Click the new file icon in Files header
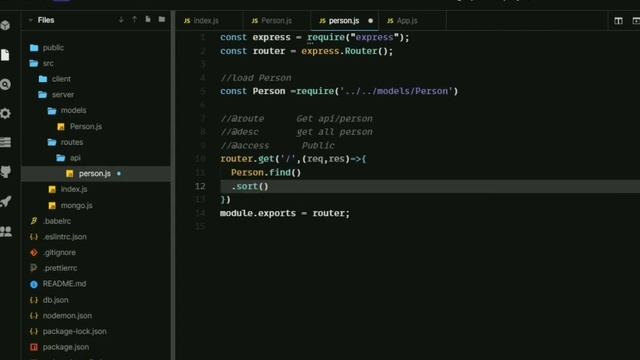The image size is (640, 360). tap(148, 19)
